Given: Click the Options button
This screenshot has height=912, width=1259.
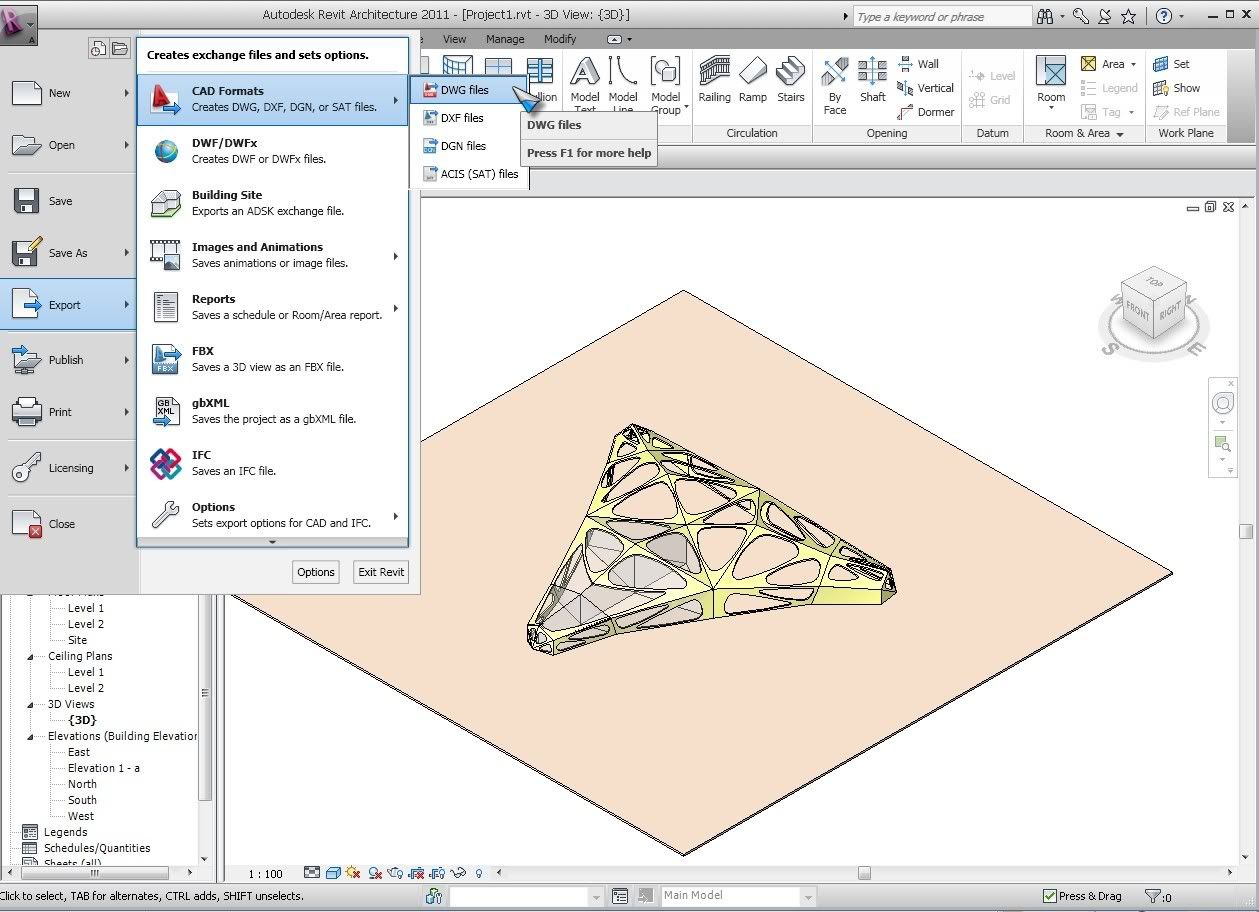Looking at the screenshot, I should pyautogui.click(x=316, y=572).
